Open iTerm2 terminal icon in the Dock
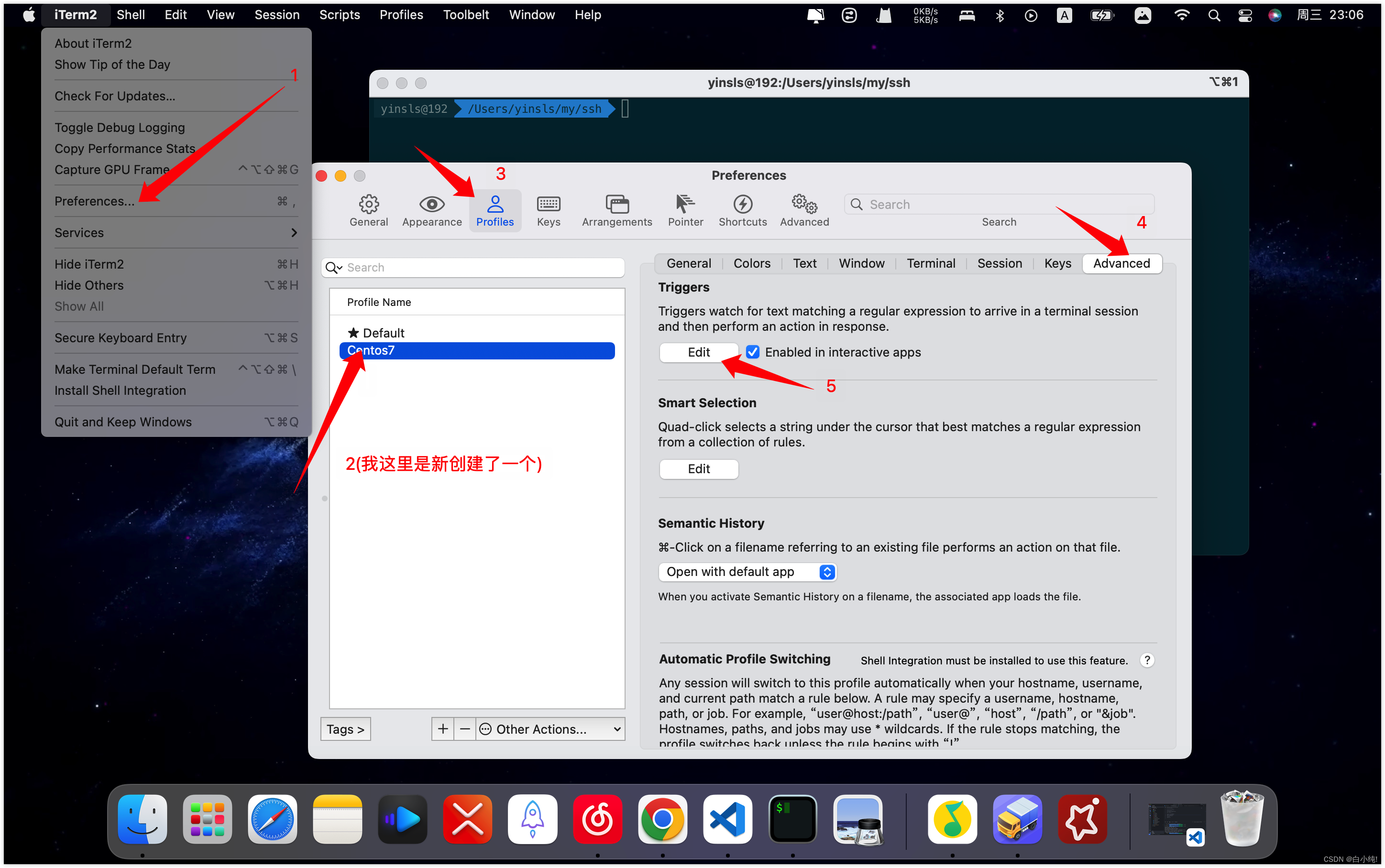Image resolution: width=1385 pixels, height=868 pixels. [792, 819]
